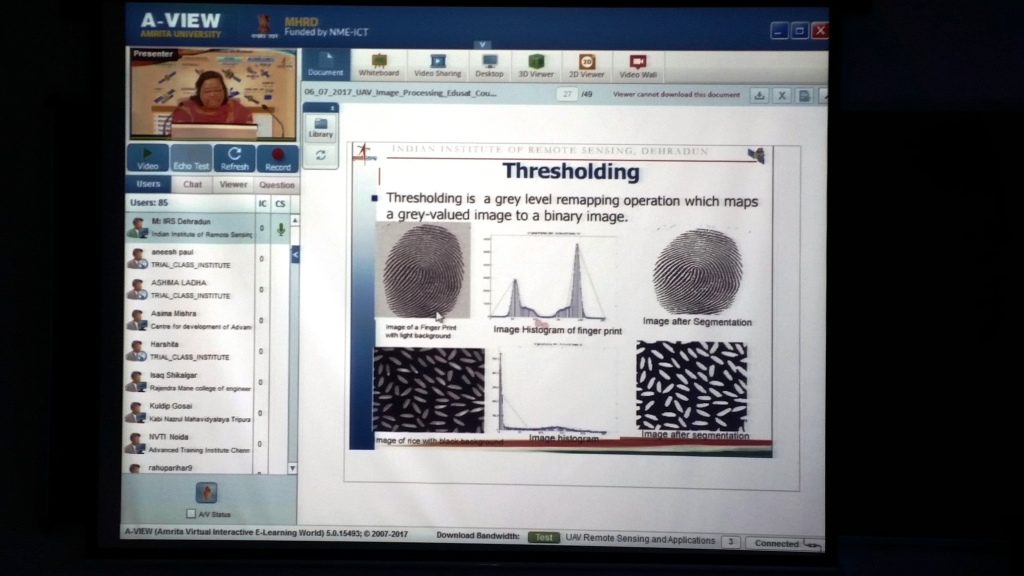The height and width of the screenshot is (576, 1024).
Task: Expand the top header drop arrow
Action: pos(482,44)
